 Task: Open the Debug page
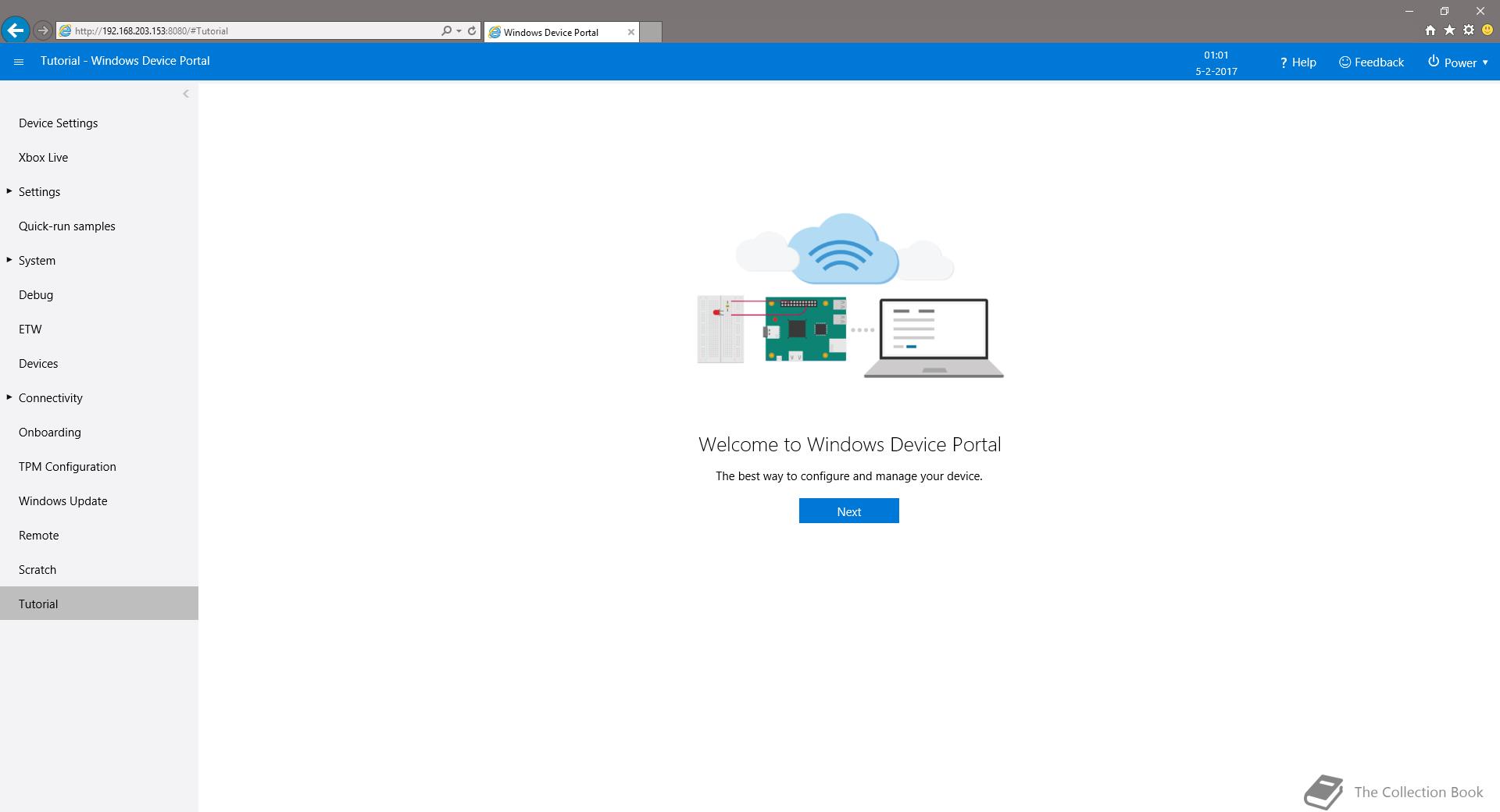pyautogui.click(x=99, y=295)
